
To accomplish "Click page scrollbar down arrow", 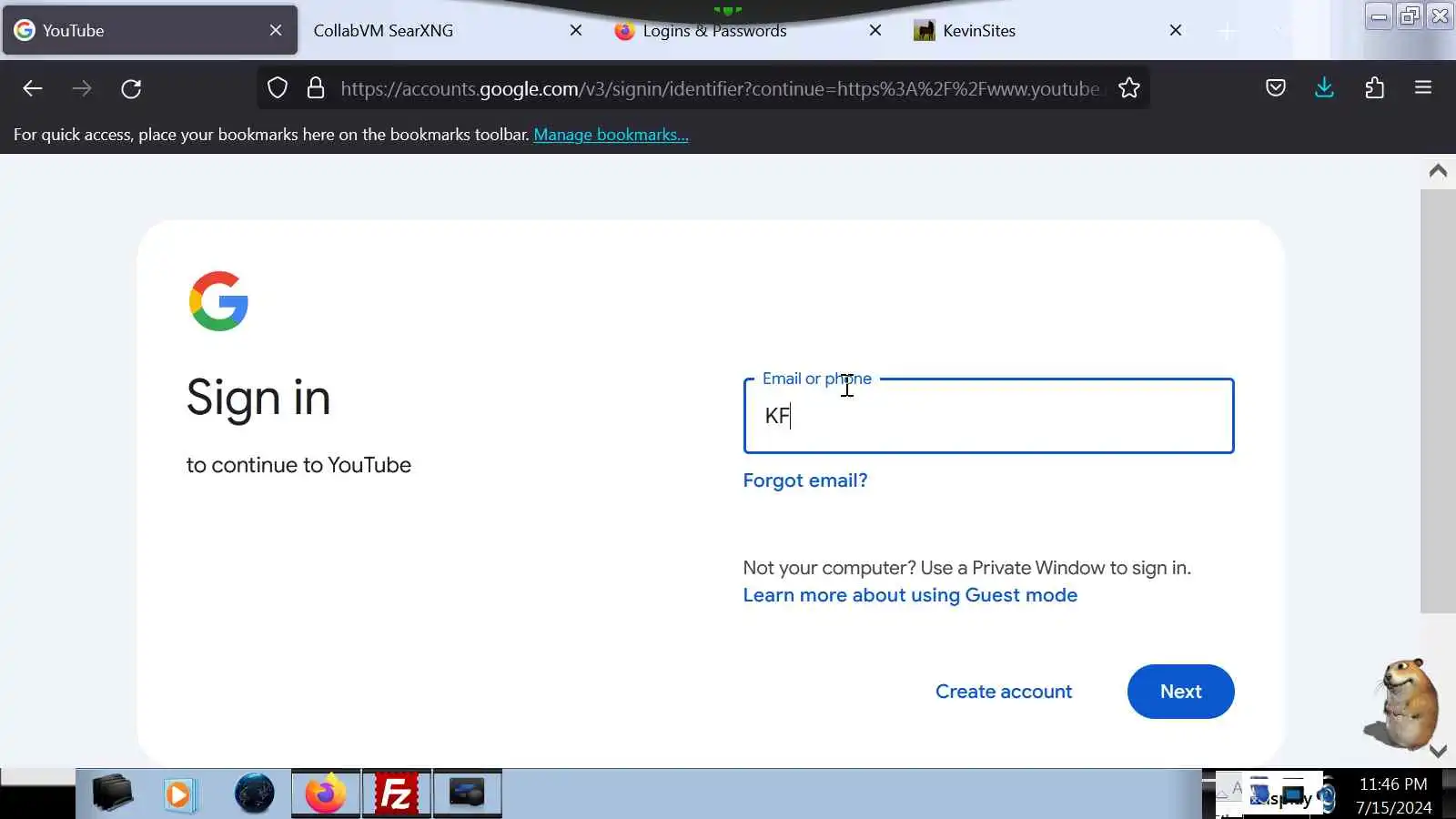I will [1439, 752].
